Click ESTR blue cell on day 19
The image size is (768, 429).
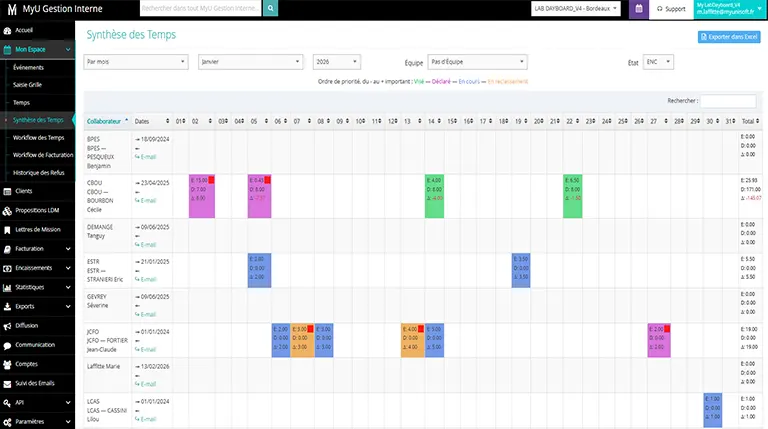(x=521, y=270)
